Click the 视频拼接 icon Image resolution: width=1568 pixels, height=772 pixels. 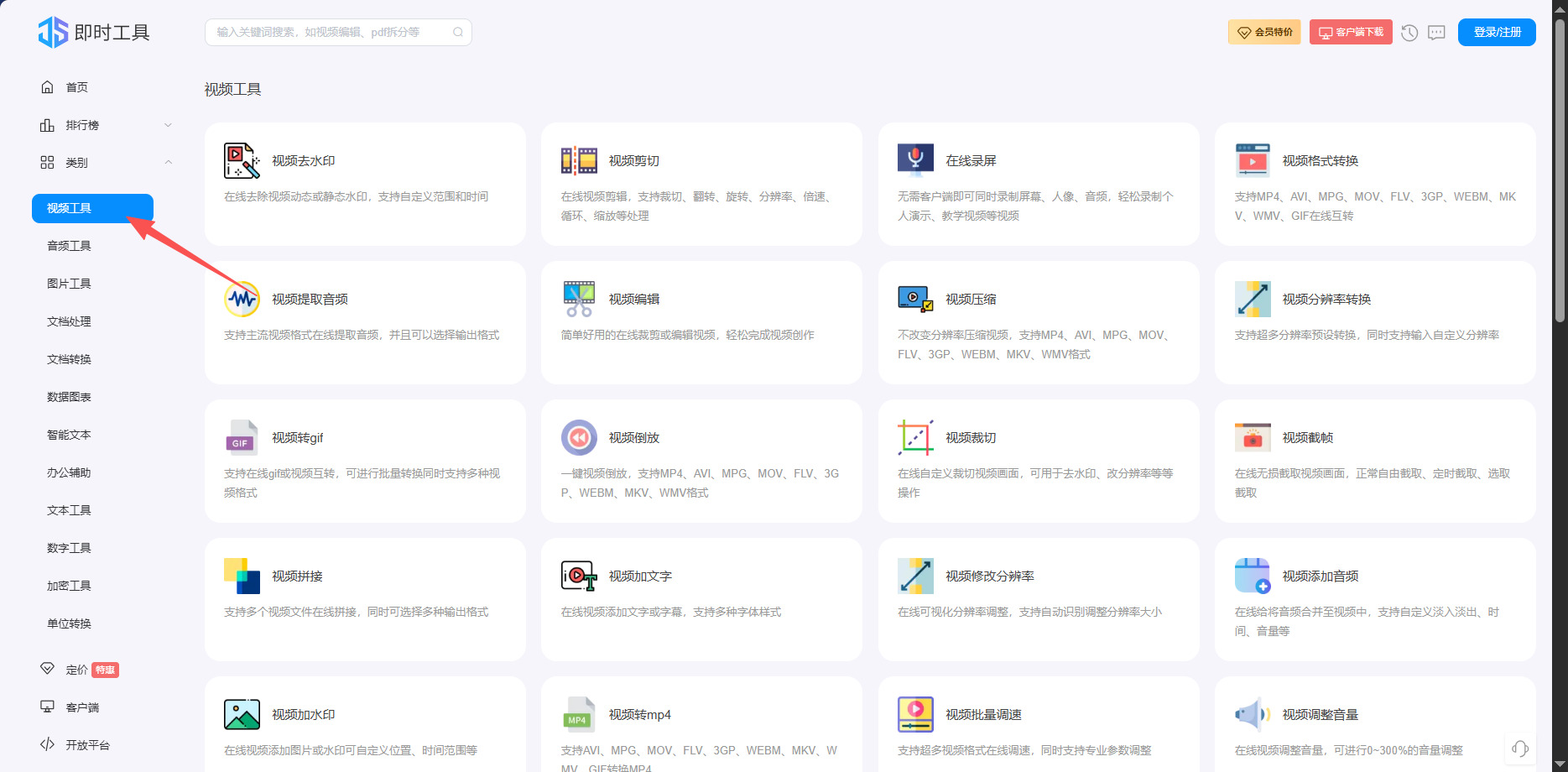(242, 576)
